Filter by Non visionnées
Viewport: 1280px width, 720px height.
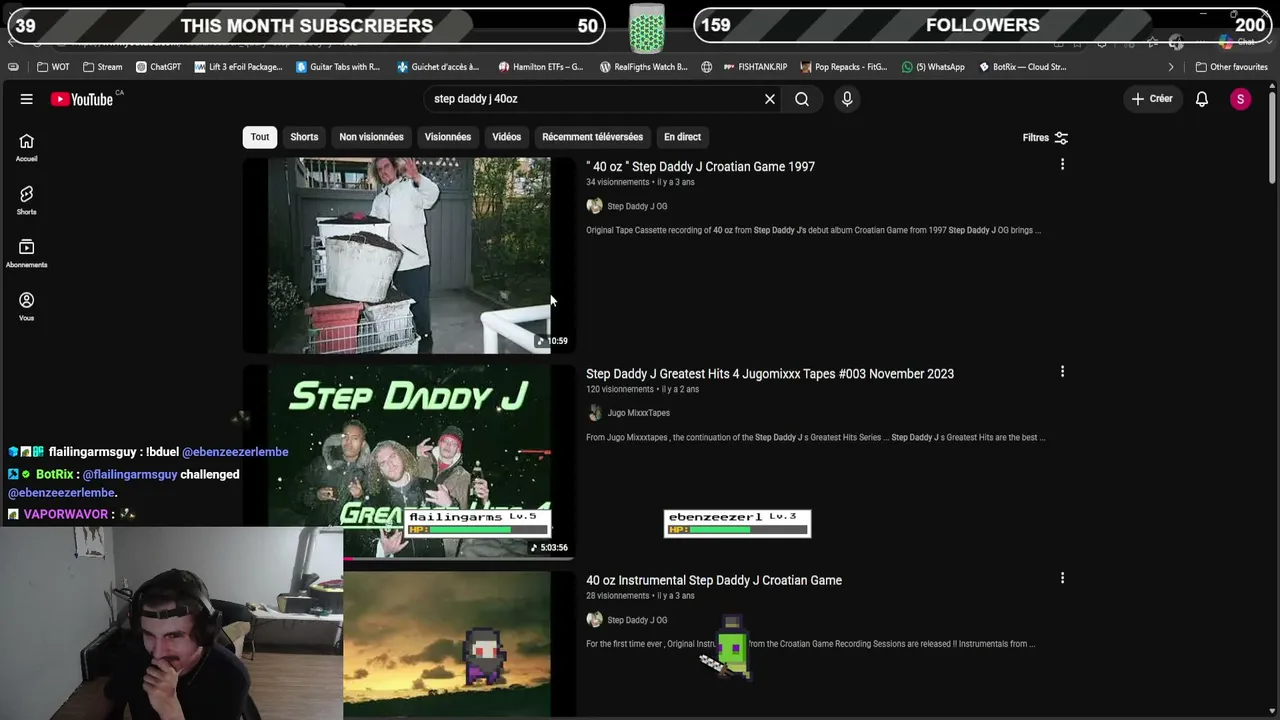[371, 137]
